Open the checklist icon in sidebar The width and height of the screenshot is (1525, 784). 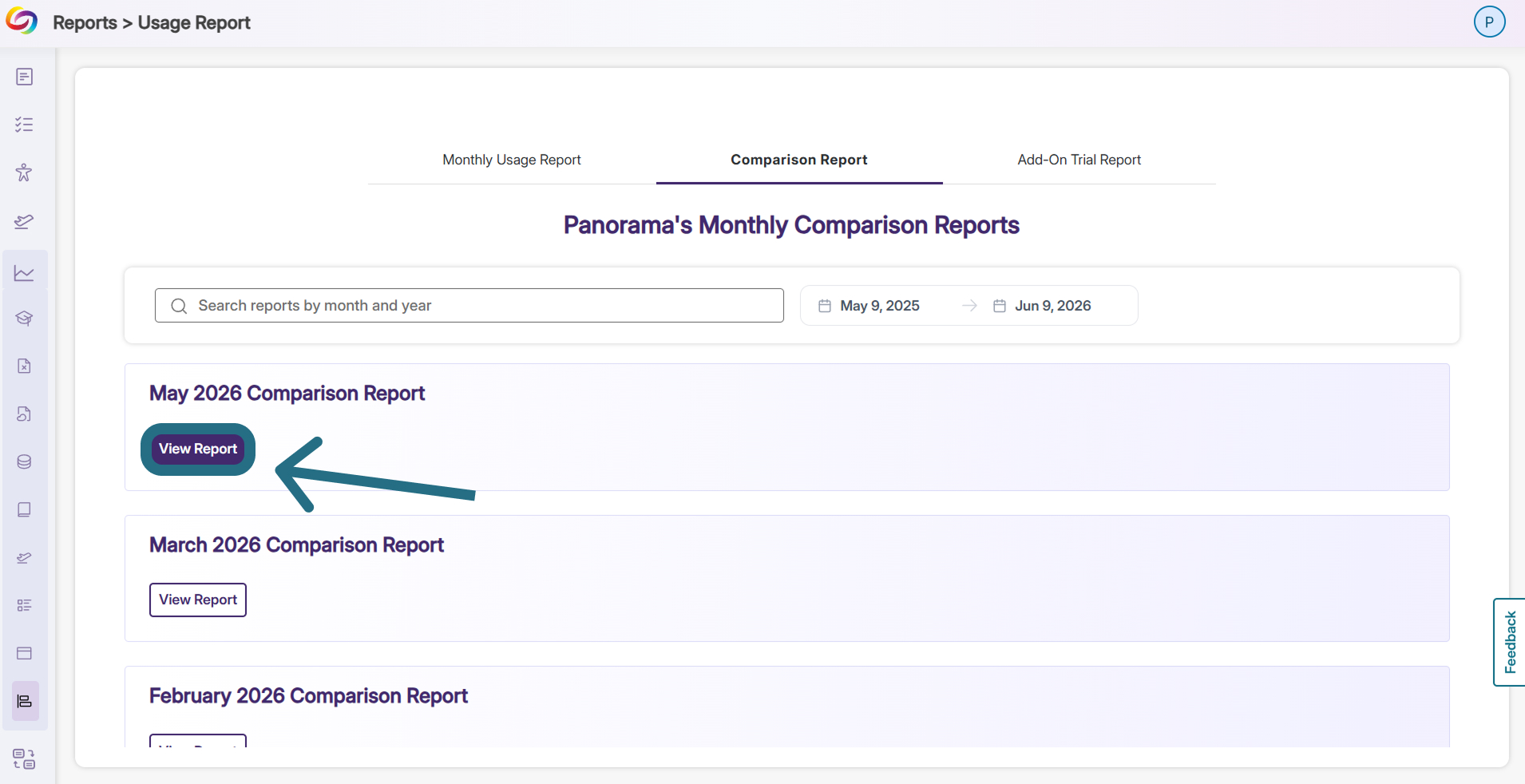tap(25, 125)
